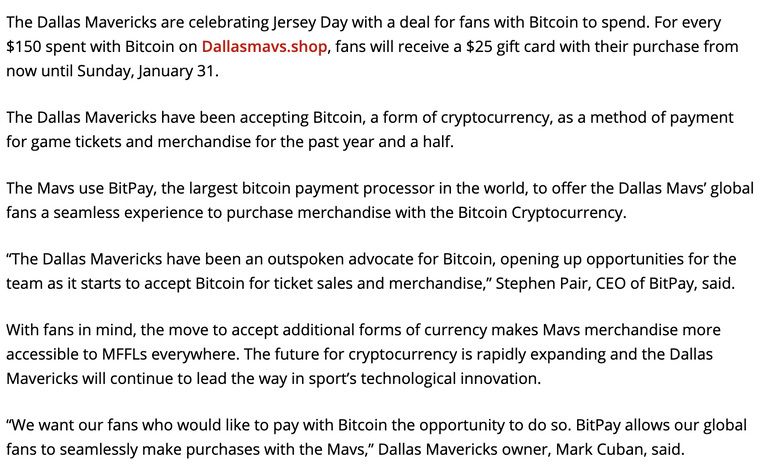
Task: Click the word 'MFFLs'
Action: tap(124, 355)
